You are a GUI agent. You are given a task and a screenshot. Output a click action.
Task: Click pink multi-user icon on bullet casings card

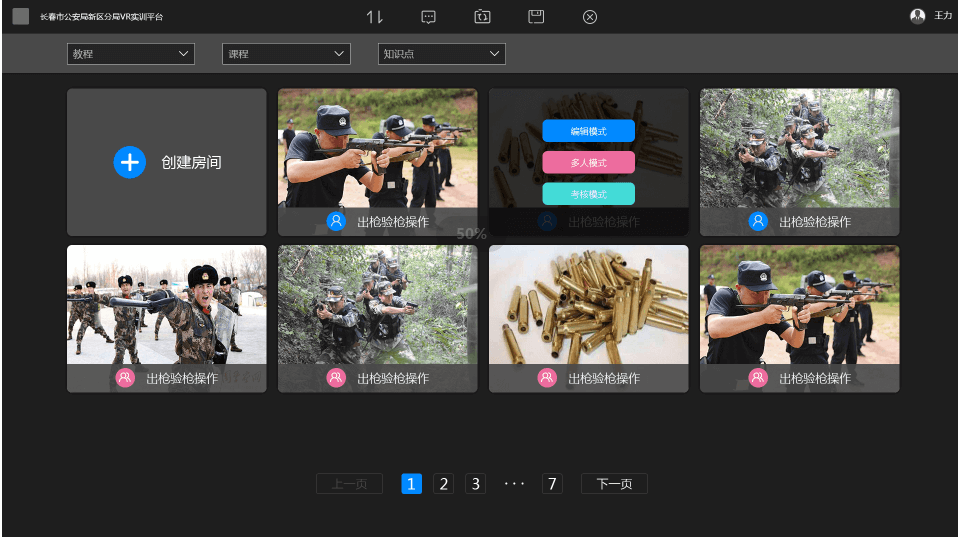[547, 378]
